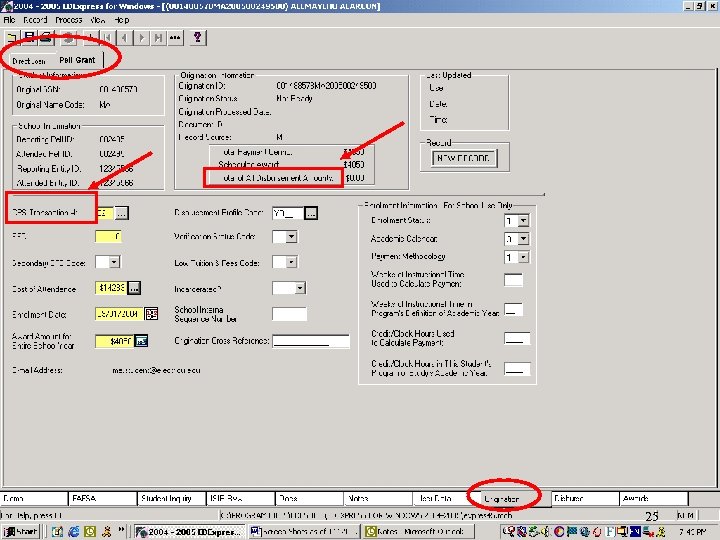Switch to the Demo bottom tab
720x540 pixels.
34,498
